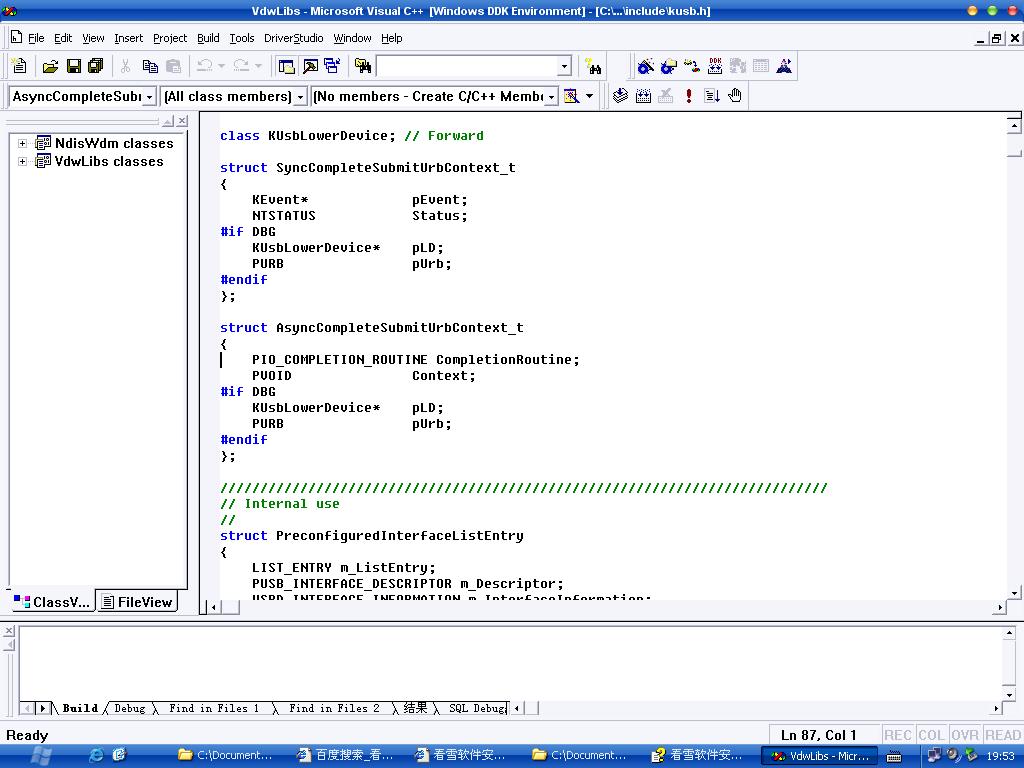The image size is (1024, 768).
Task: Save the file with the floppy icon
Action: click(x=73, y=66)
